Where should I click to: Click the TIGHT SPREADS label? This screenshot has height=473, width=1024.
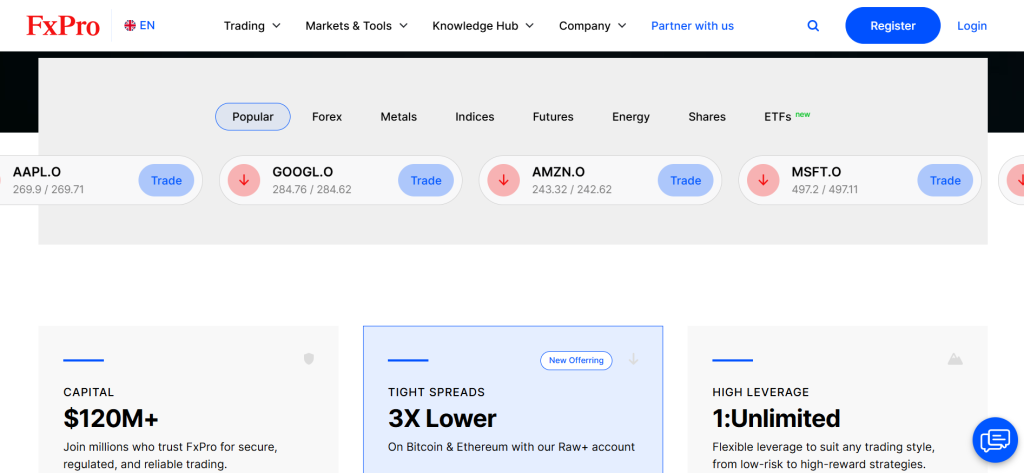436,392
